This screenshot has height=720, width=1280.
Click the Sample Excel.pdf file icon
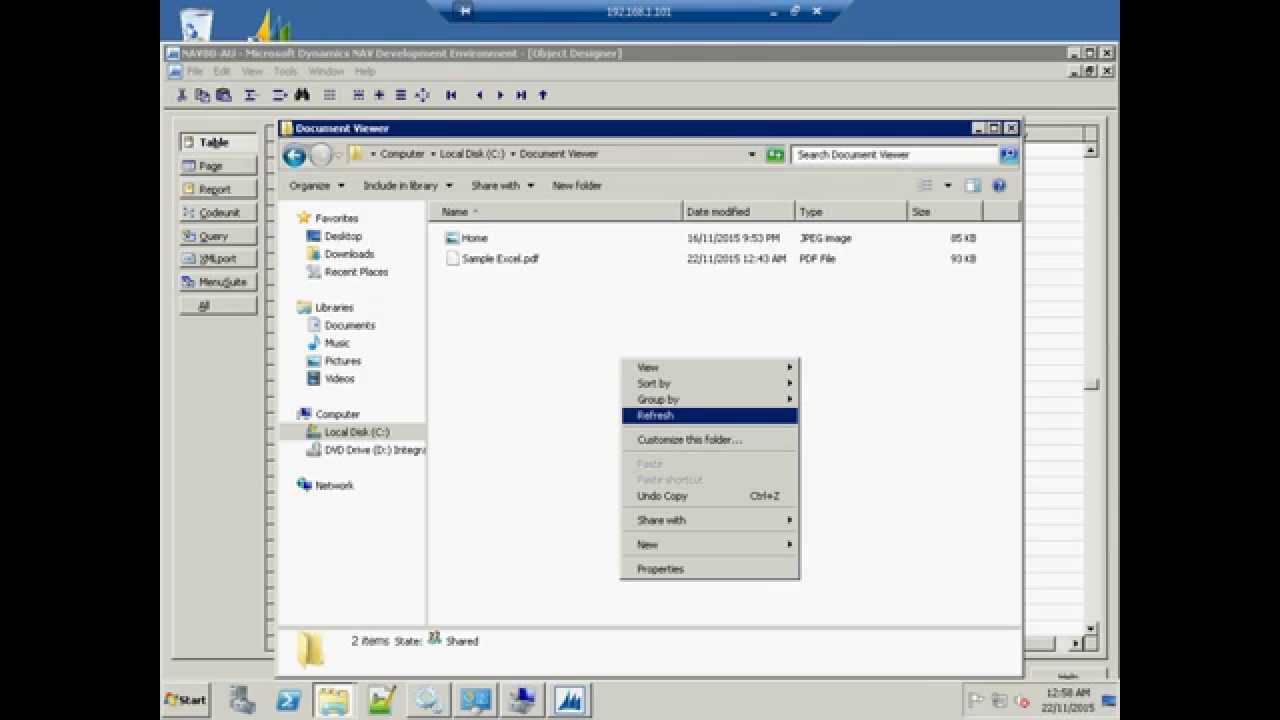coord(452,258)
